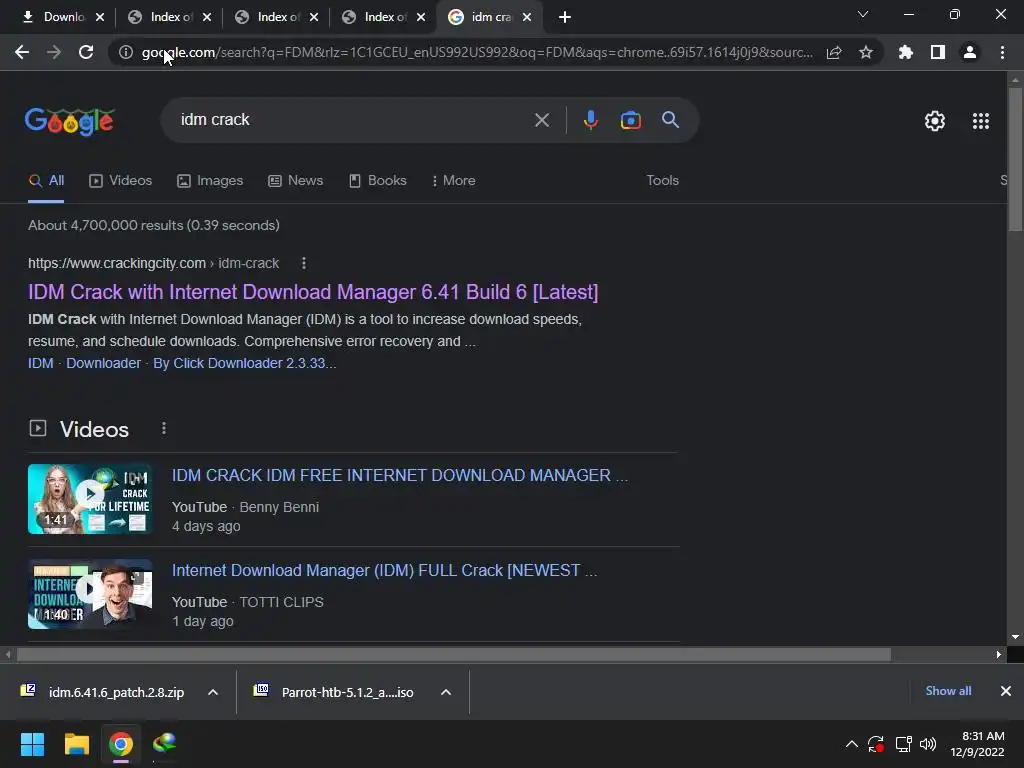
Task: Select the Books search tab
Action: 377,181
